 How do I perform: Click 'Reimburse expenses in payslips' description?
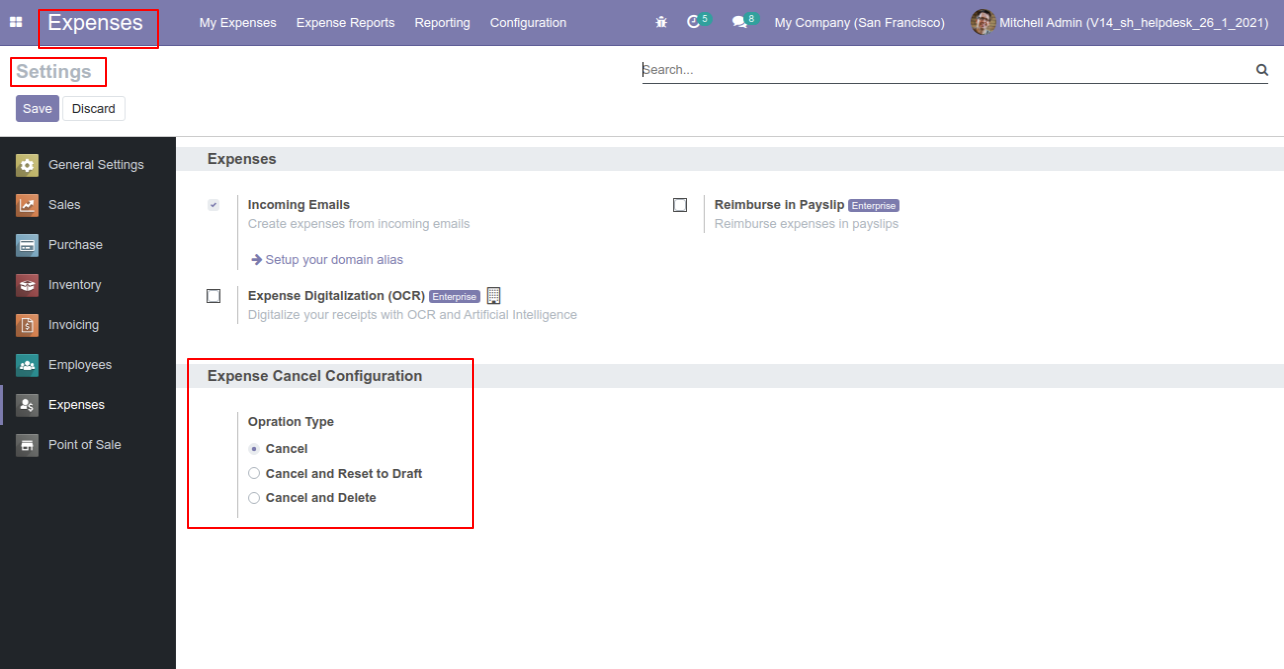(x=806, y=224)
